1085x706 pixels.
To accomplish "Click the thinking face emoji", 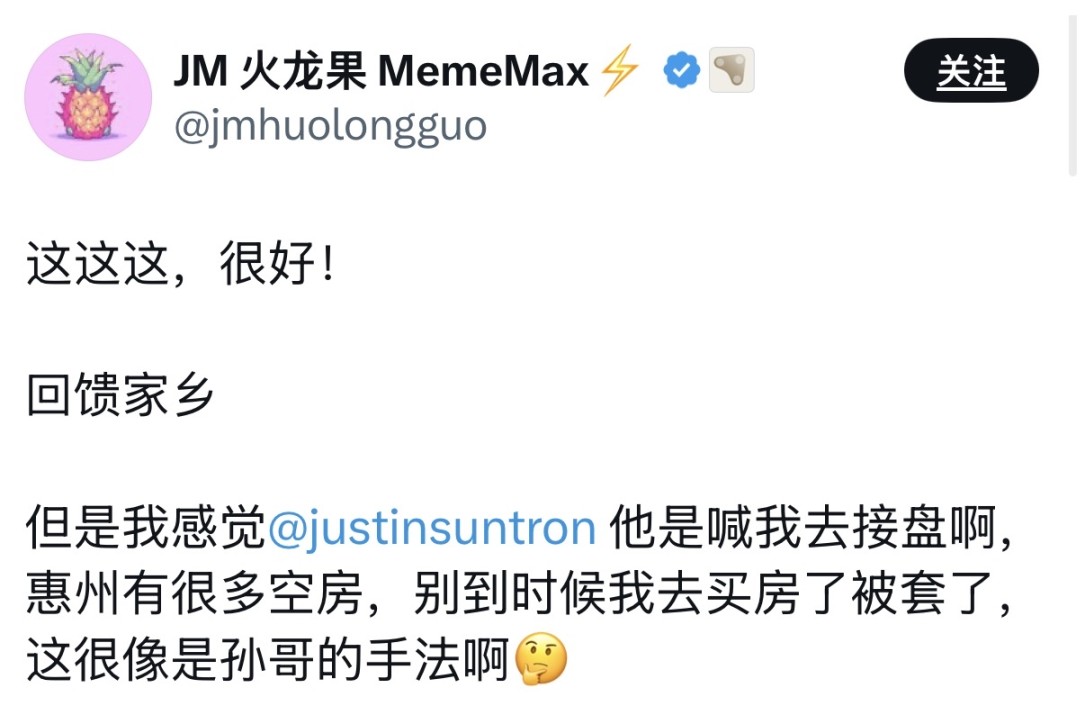I will click(x=542, y=658).
